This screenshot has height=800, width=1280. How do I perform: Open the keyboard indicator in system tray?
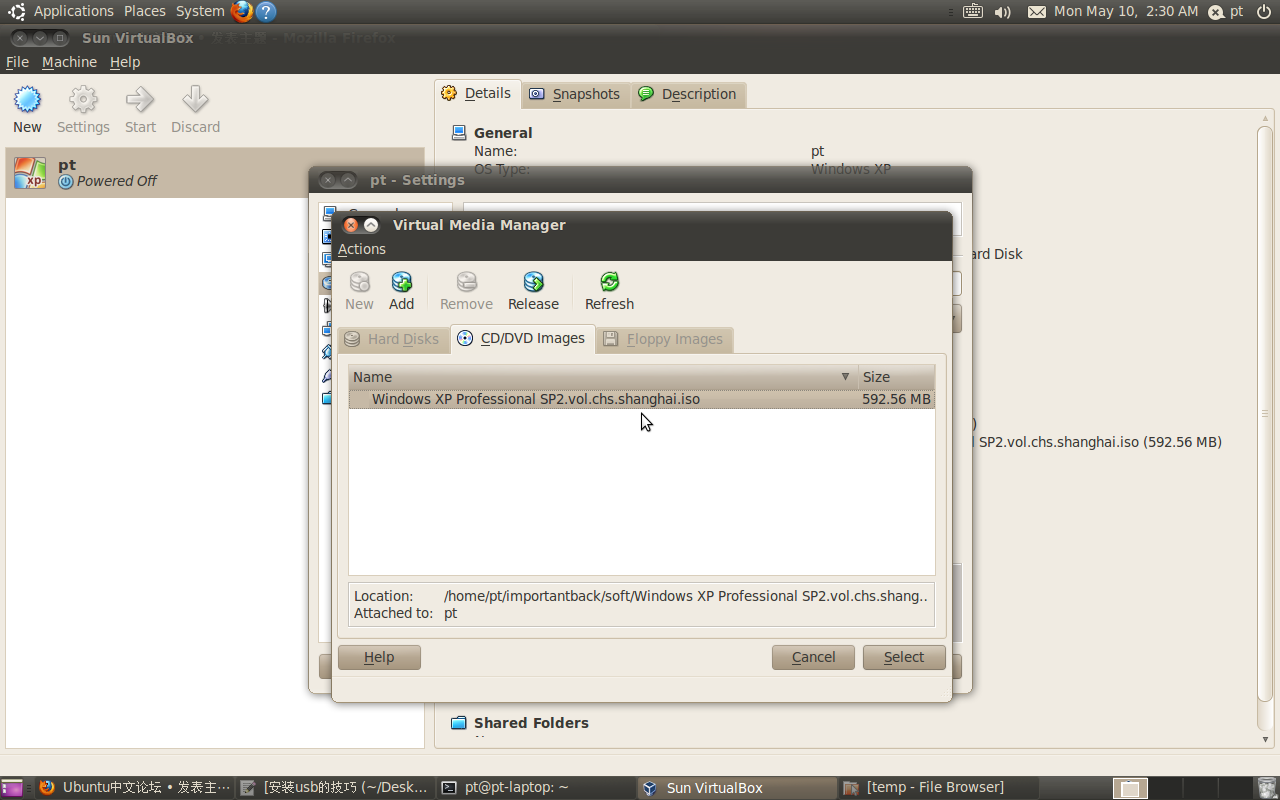click(x=973, y=11)
